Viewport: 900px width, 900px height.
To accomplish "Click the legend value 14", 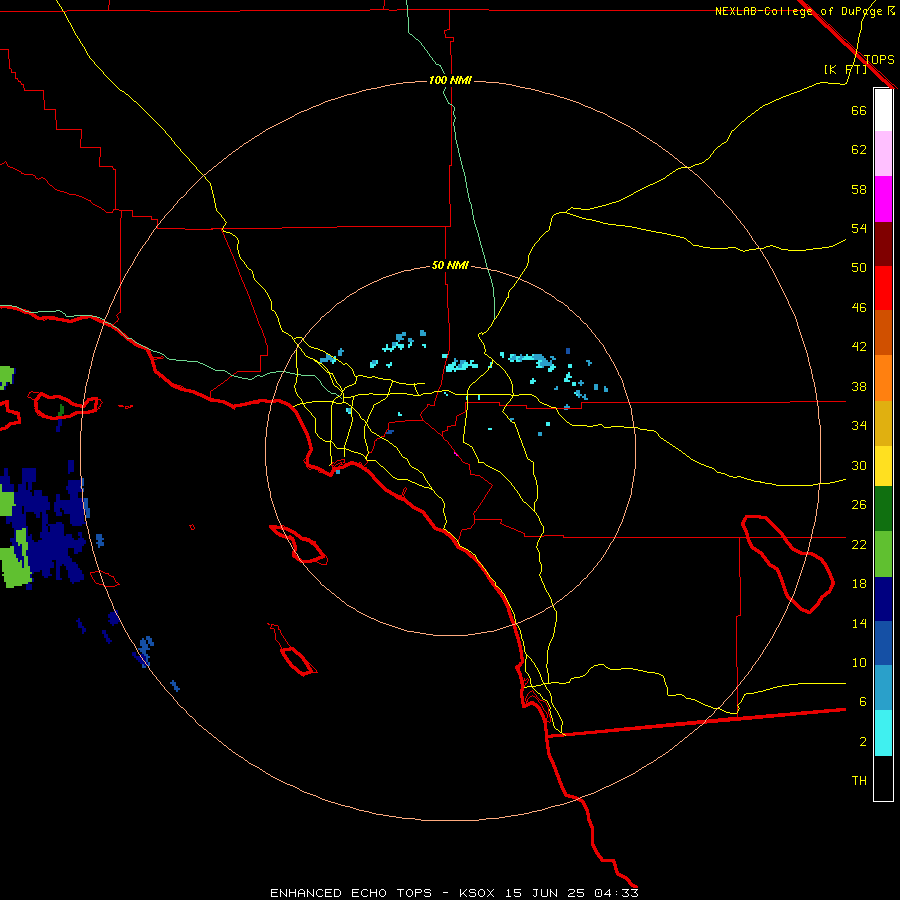I will [x=859, y=623].
